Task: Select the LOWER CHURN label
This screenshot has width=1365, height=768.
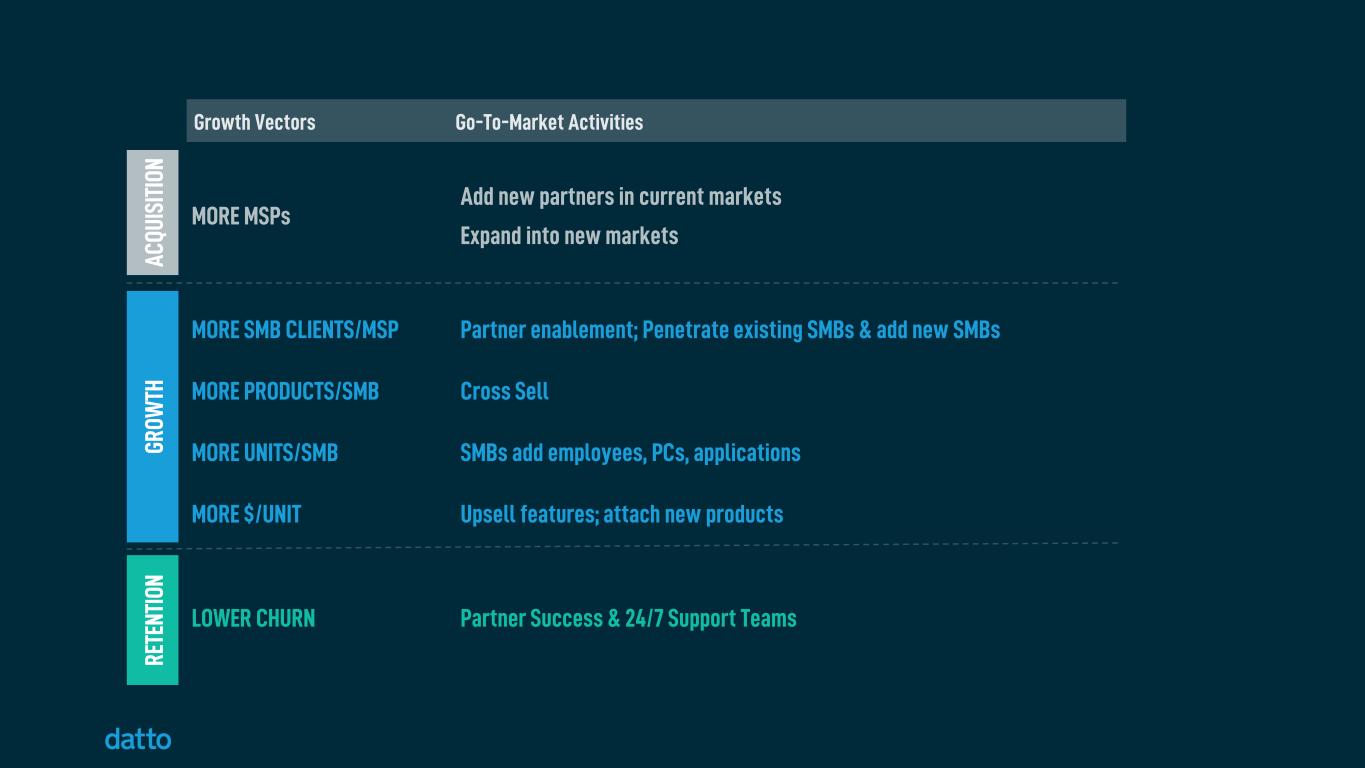Action: pos(253,618)
